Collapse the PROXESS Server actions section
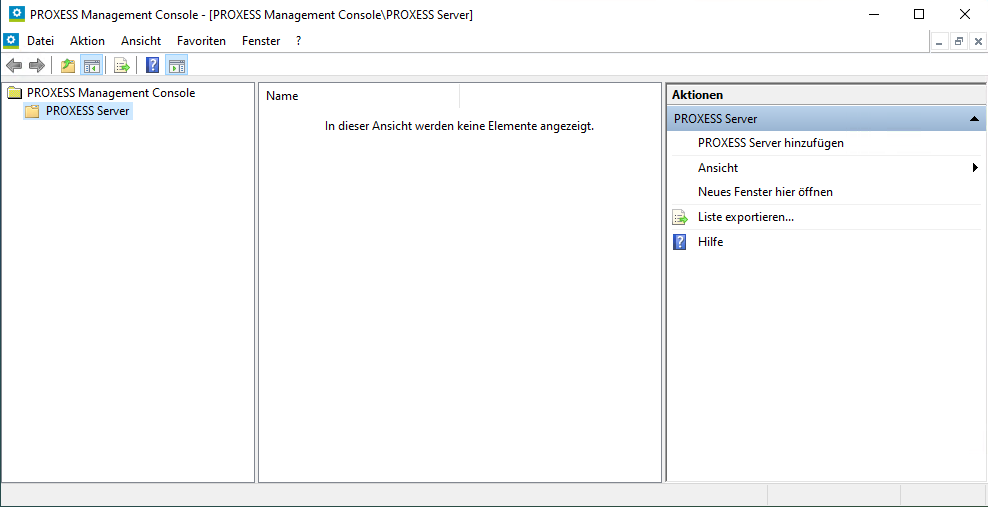The width and height of the screenshot is (988, 507). tap(974, 118)
